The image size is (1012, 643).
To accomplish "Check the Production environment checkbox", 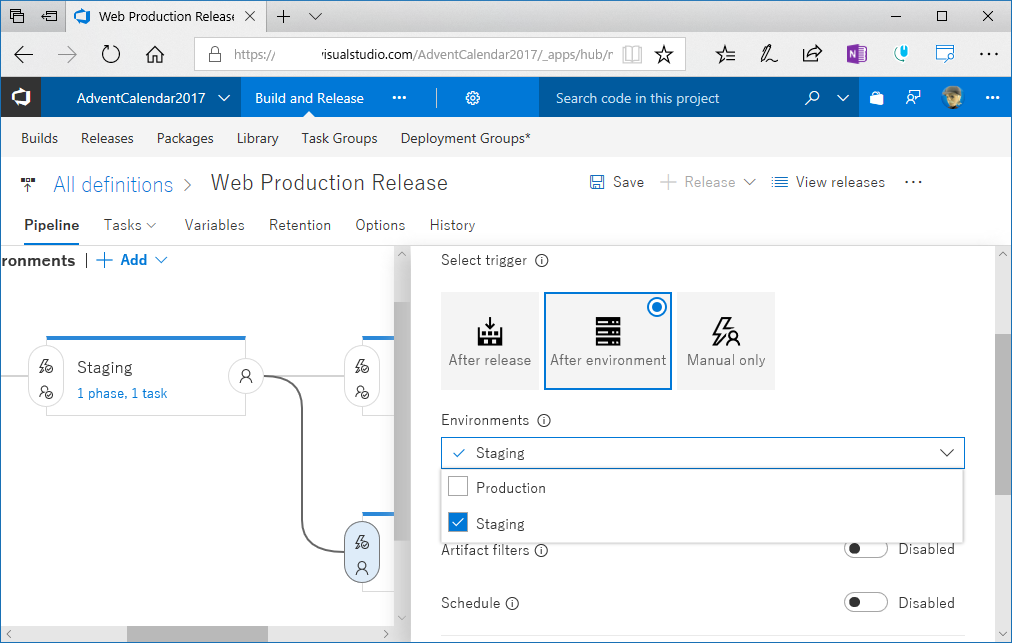I will (458, 486).
